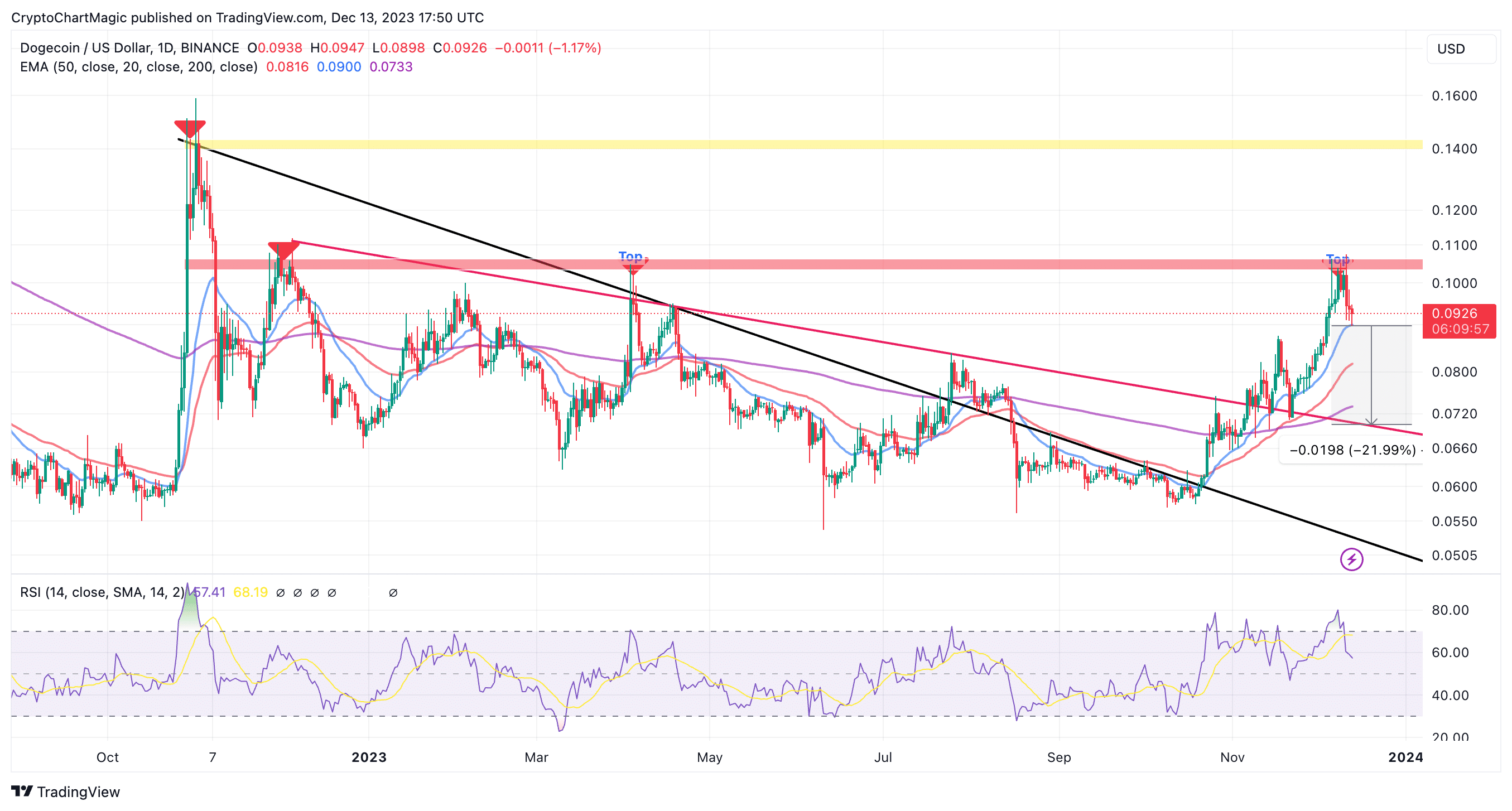Select the Dogecoin / US Dollar symbol title
The image size is (1512, 811).
click(x=129, y=47)
